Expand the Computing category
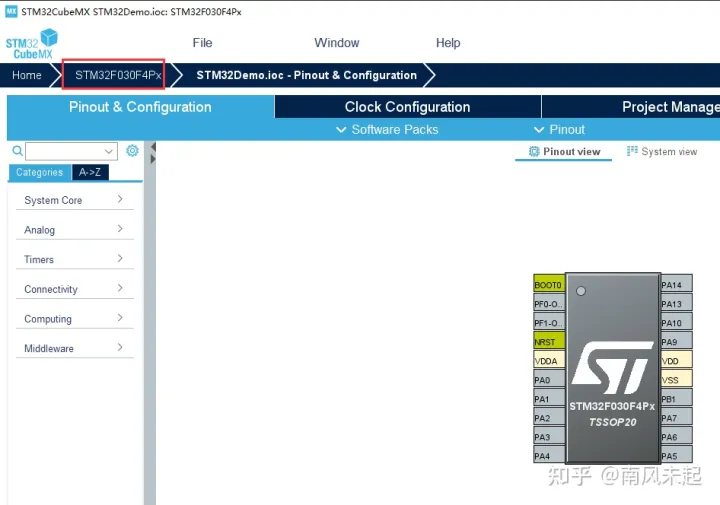This screenshot has height=505, width=720. tap(74, 319)
